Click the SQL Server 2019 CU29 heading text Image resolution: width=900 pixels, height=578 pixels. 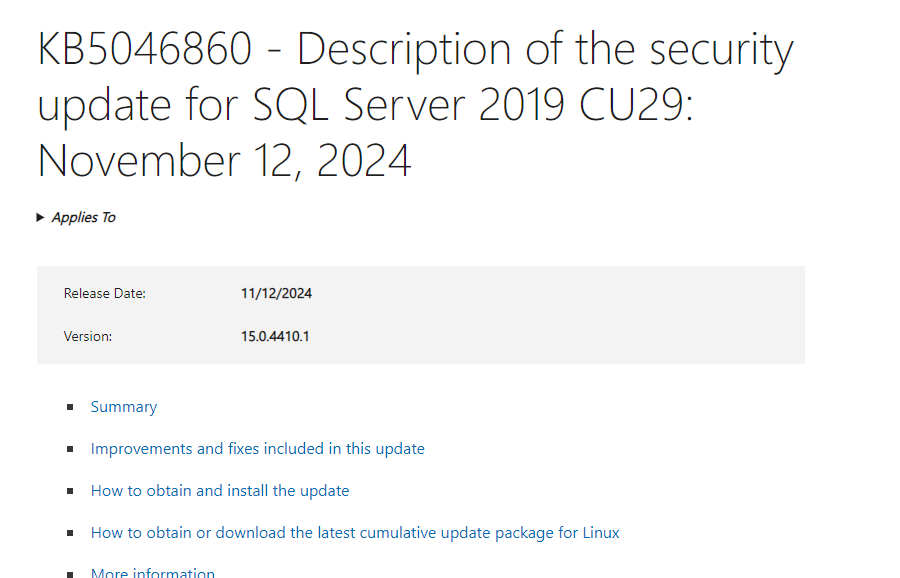tap(472, 105)
